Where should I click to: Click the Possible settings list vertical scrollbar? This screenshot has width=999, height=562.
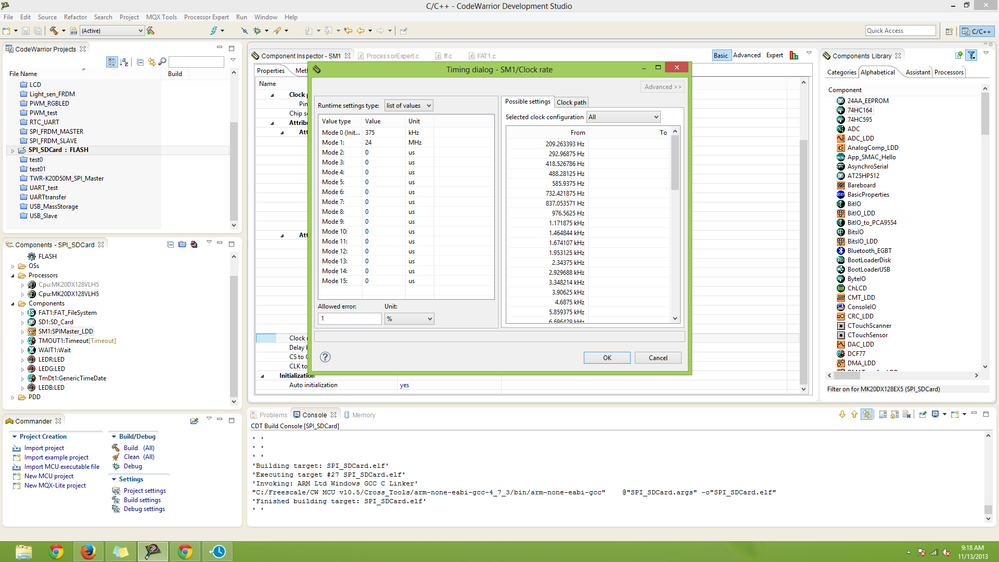pyautogui.click(x=675, y=225)
